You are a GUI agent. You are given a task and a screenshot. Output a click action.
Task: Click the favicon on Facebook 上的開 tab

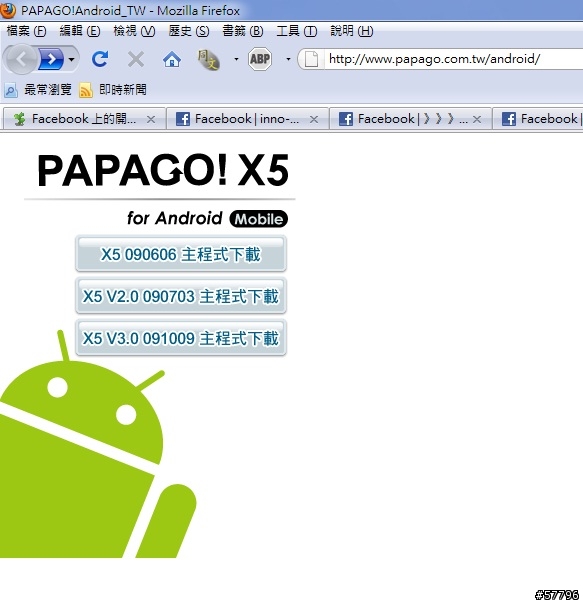19,119
